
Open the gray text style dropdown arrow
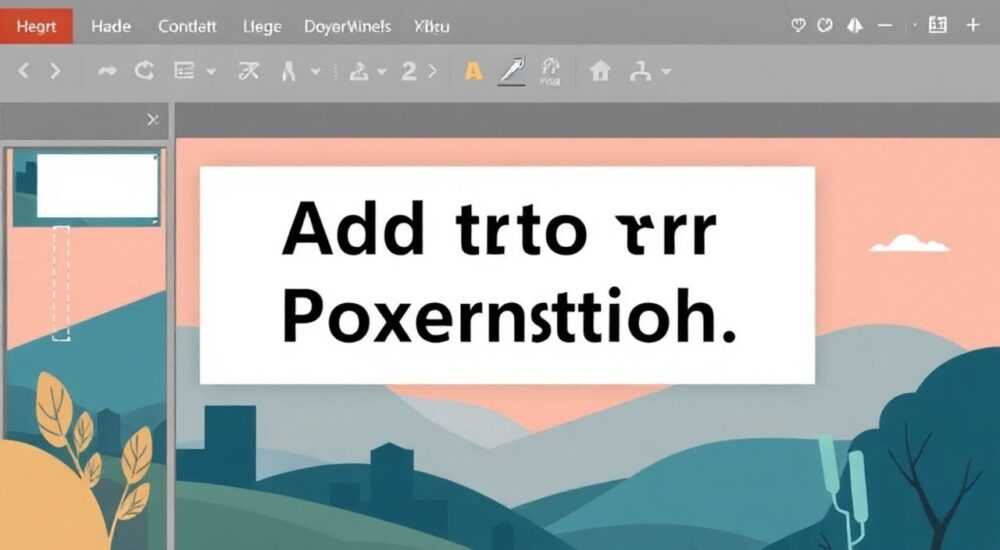[315, 71]
